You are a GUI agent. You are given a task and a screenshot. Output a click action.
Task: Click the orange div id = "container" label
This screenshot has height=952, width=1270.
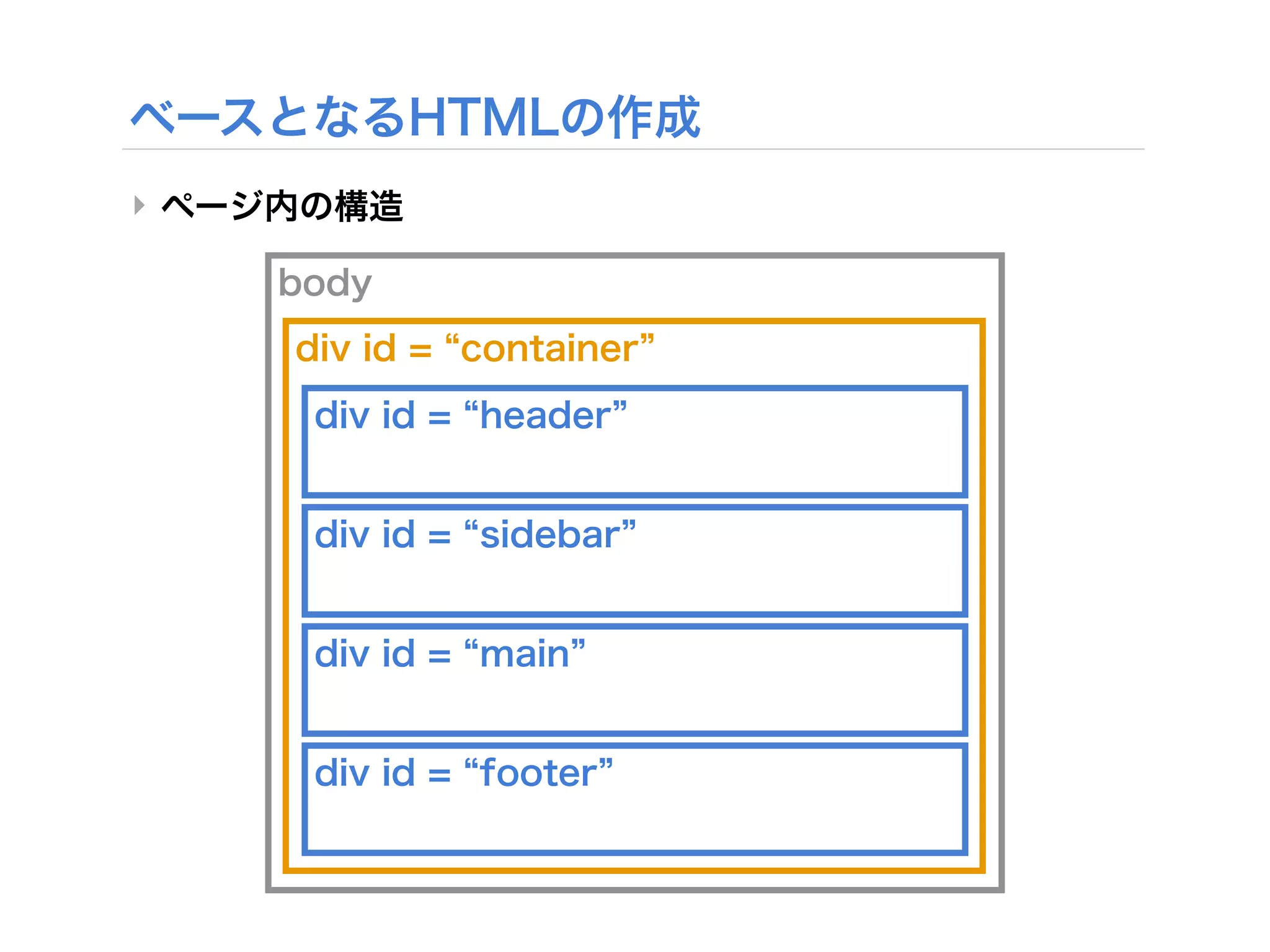(x=474, y=348)
